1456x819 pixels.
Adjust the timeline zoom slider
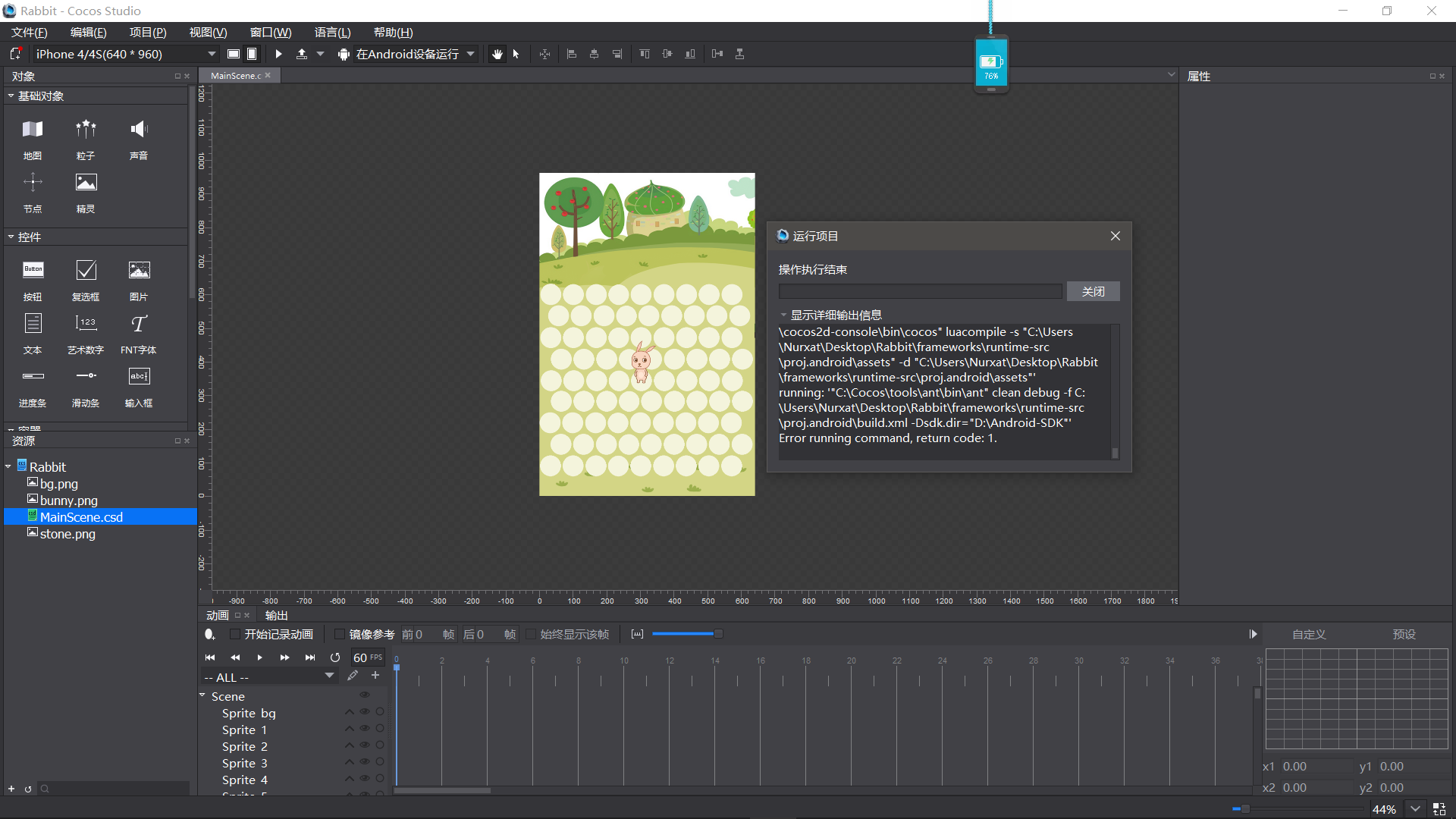click(717, 634)
